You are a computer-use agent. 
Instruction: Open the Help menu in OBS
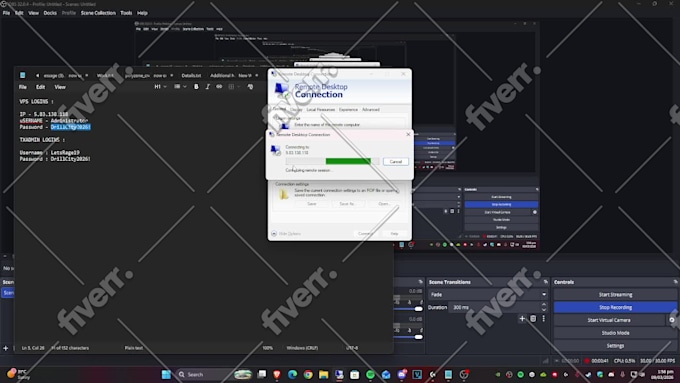[142, 13]
